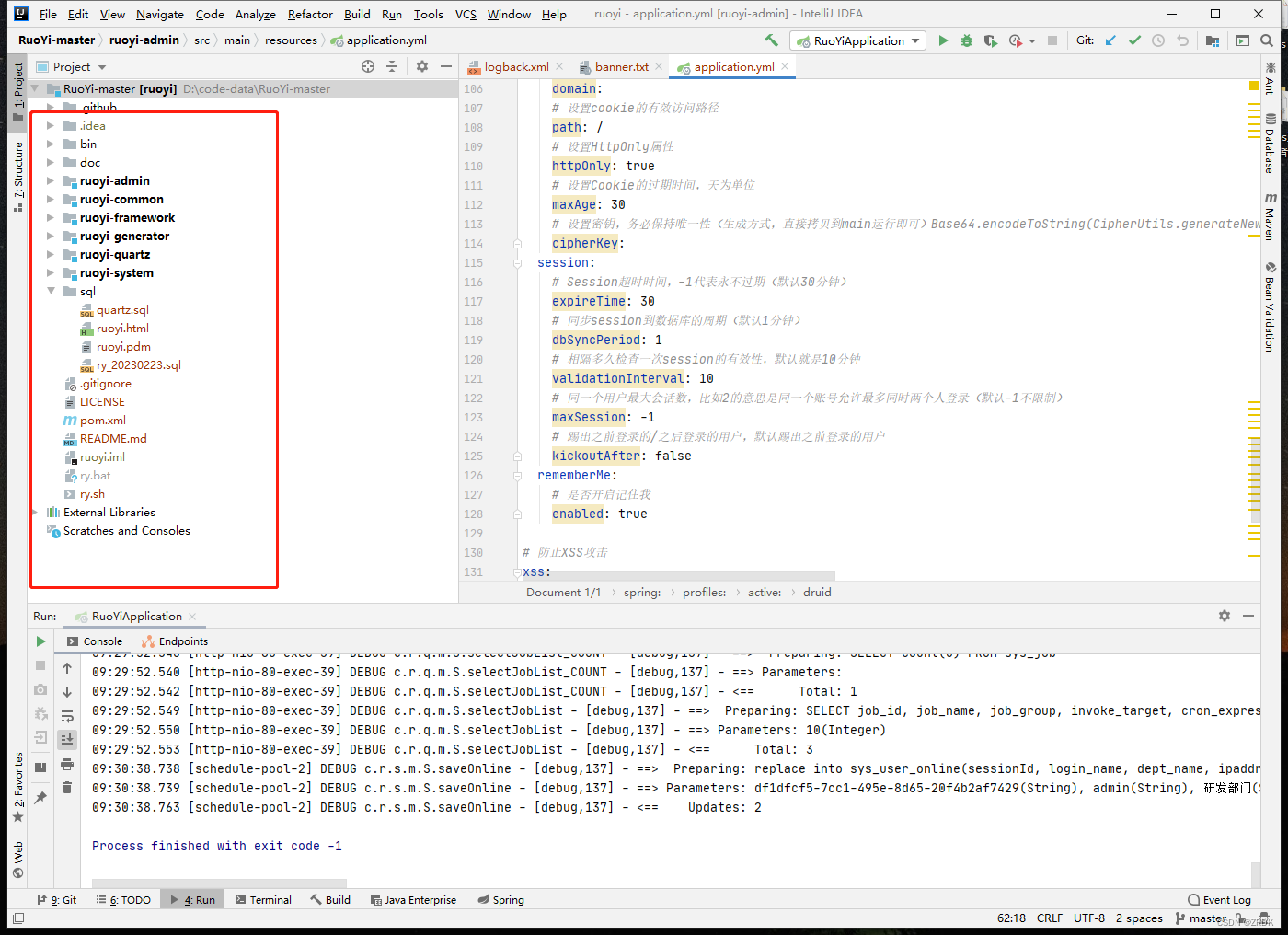Open the RuoYiApplication run configuration dropdown

858,40
